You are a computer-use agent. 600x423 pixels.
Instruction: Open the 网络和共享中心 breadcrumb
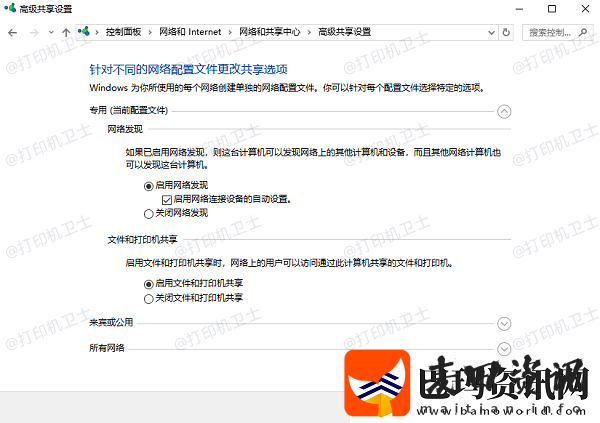270,32
